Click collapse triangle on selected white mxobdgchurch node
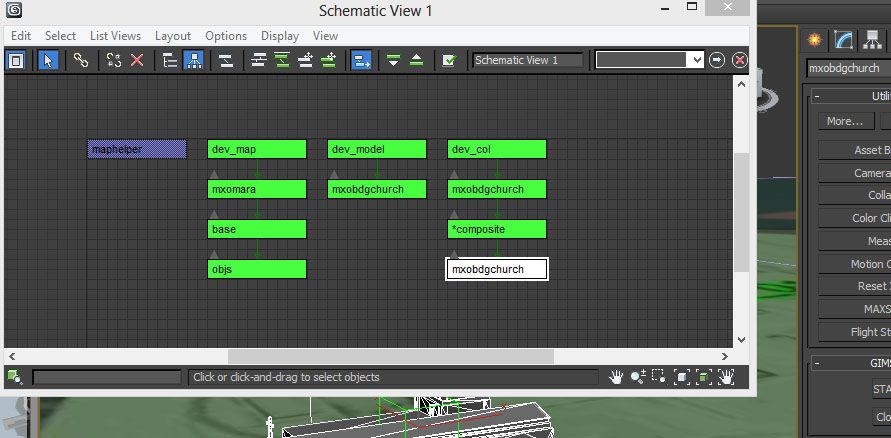 [x=454, y=254]
